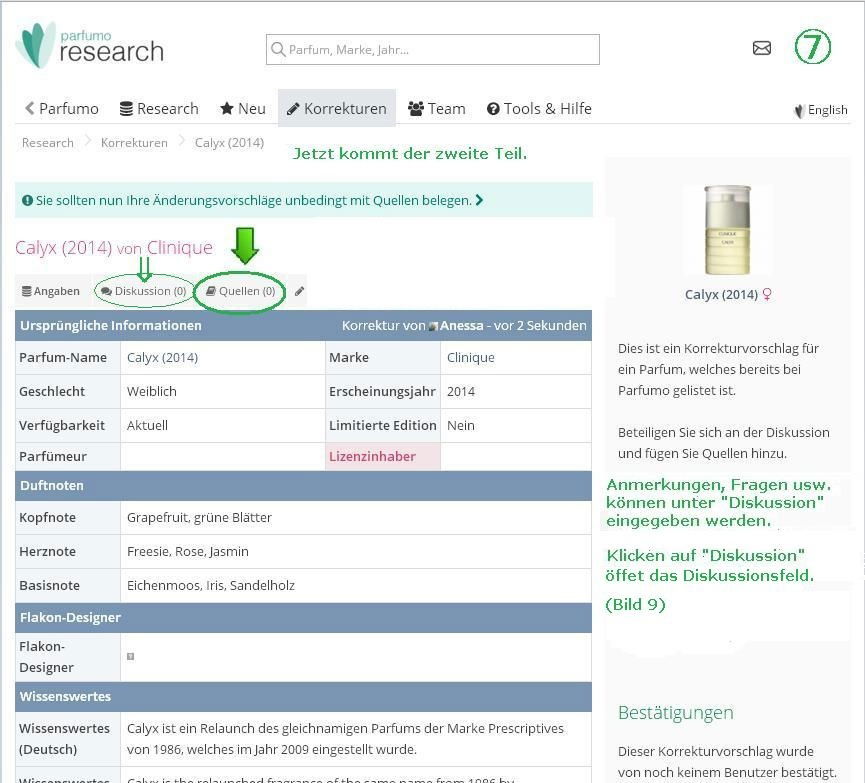
Task: Click the 'vor 2 Sekunden' timestamp
Action: coord(540,326)
